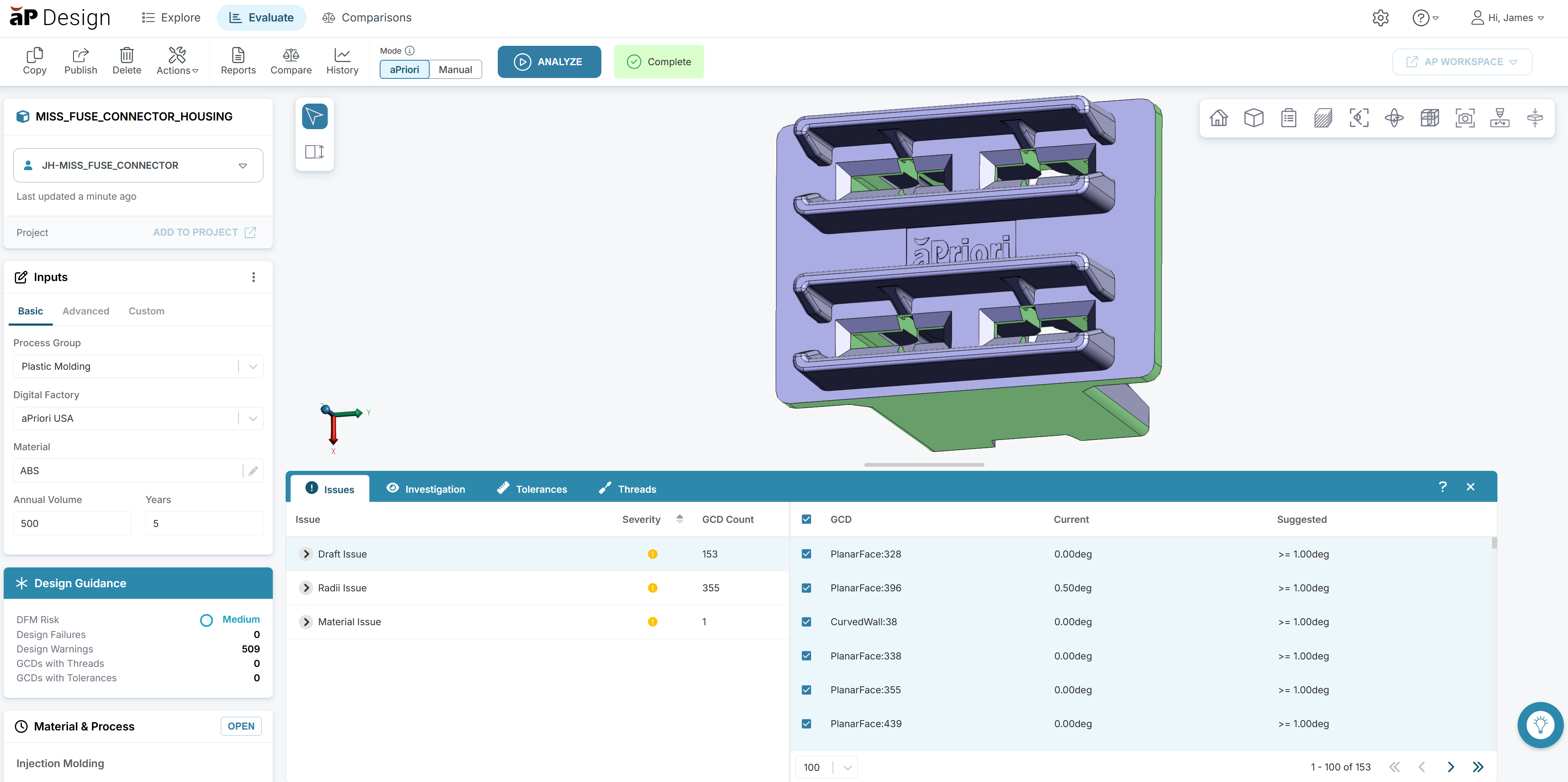This screenshot has height=782, width=1568.
Task: Expand the Draft Issue row
Action: [x=306, y=554]
